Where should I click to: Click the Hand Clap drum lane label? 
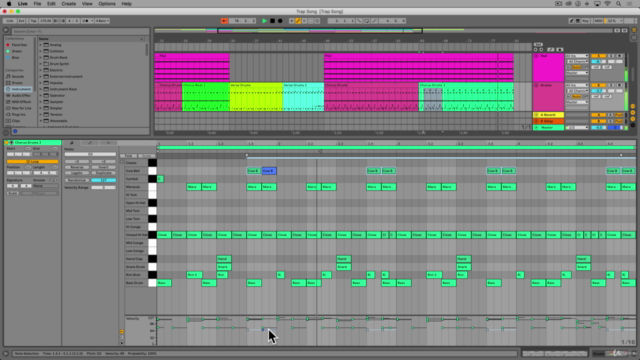(135, 259)
